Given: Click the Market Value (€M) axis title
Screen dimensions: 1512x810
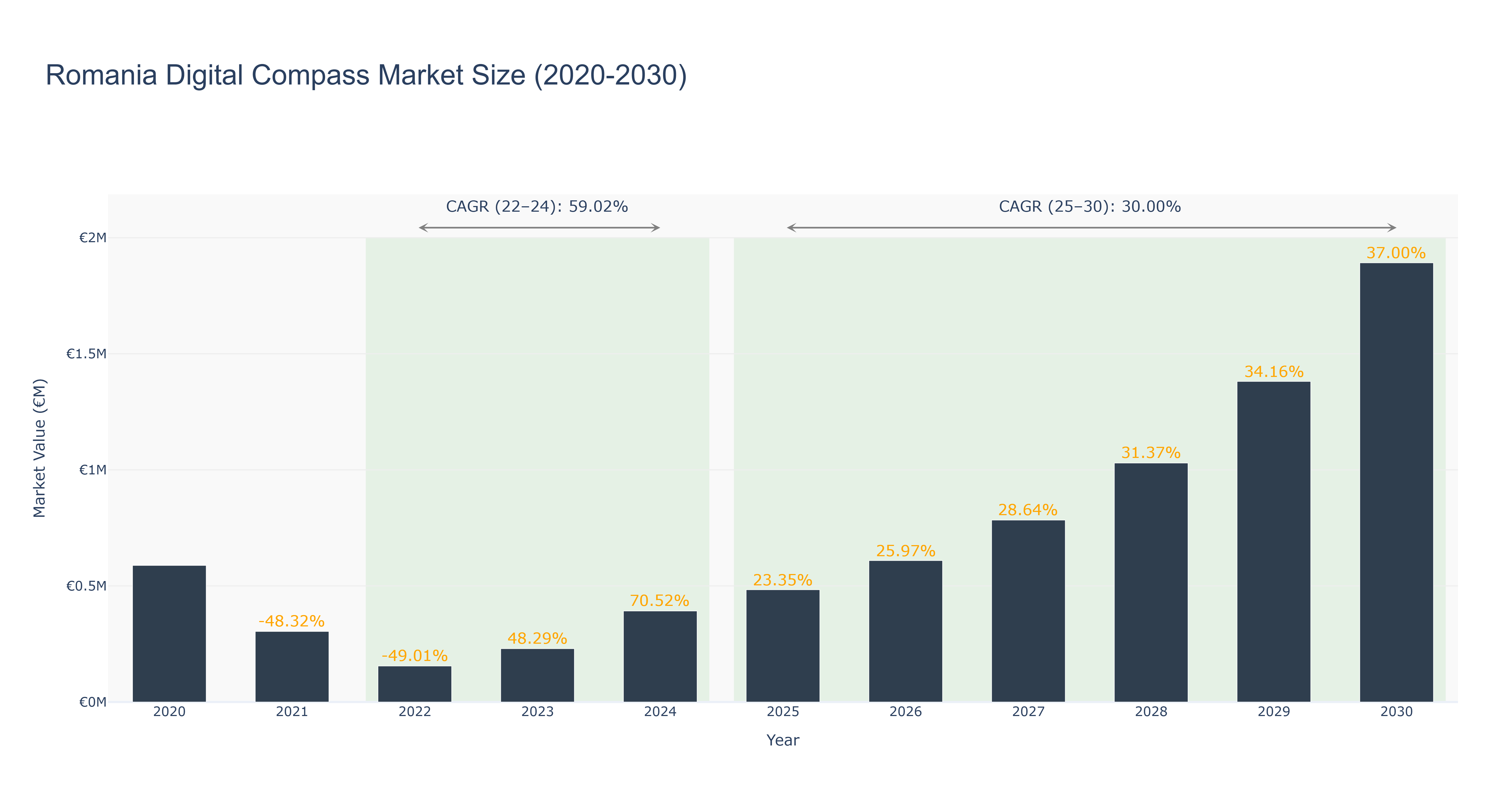Looking at the screenshot, I should coord(39,448).
